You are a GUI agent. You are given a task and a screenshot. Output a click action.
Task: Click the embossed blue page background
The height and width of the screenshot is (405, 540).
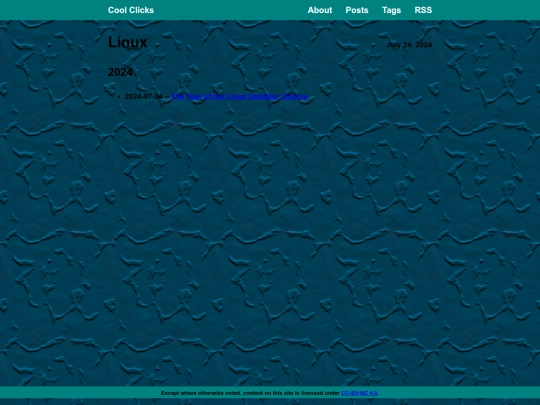pyautogui.click(x=270, y=224)
